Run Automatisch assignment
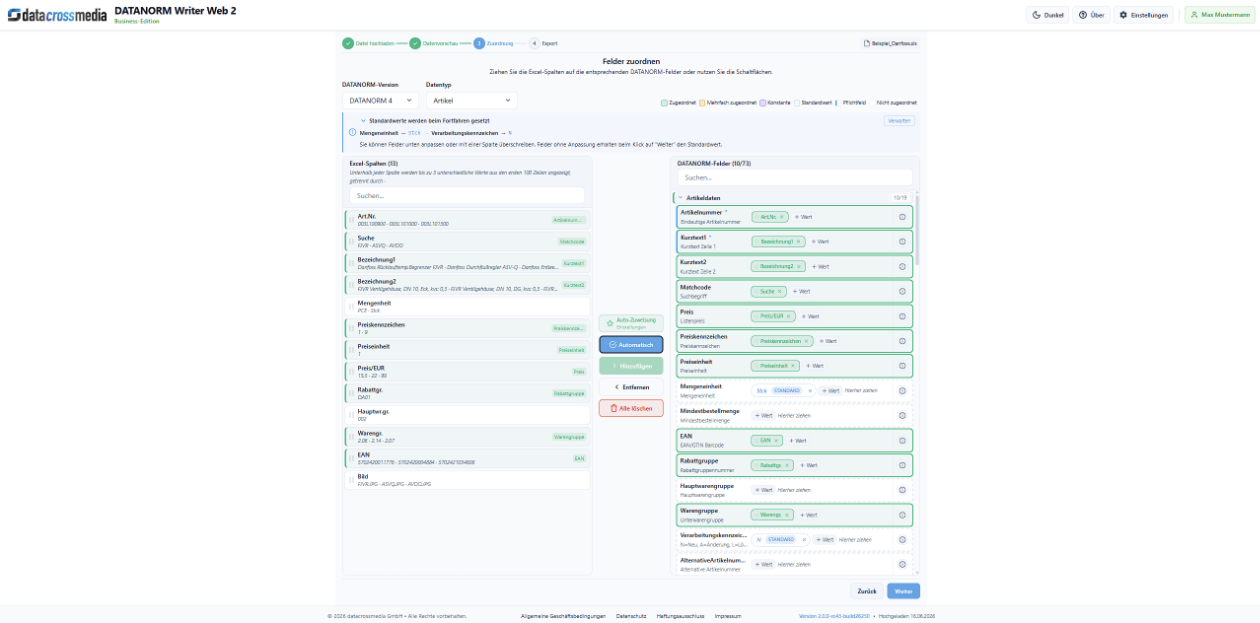Screen dimensions: 1260x623 pos(631,344)
